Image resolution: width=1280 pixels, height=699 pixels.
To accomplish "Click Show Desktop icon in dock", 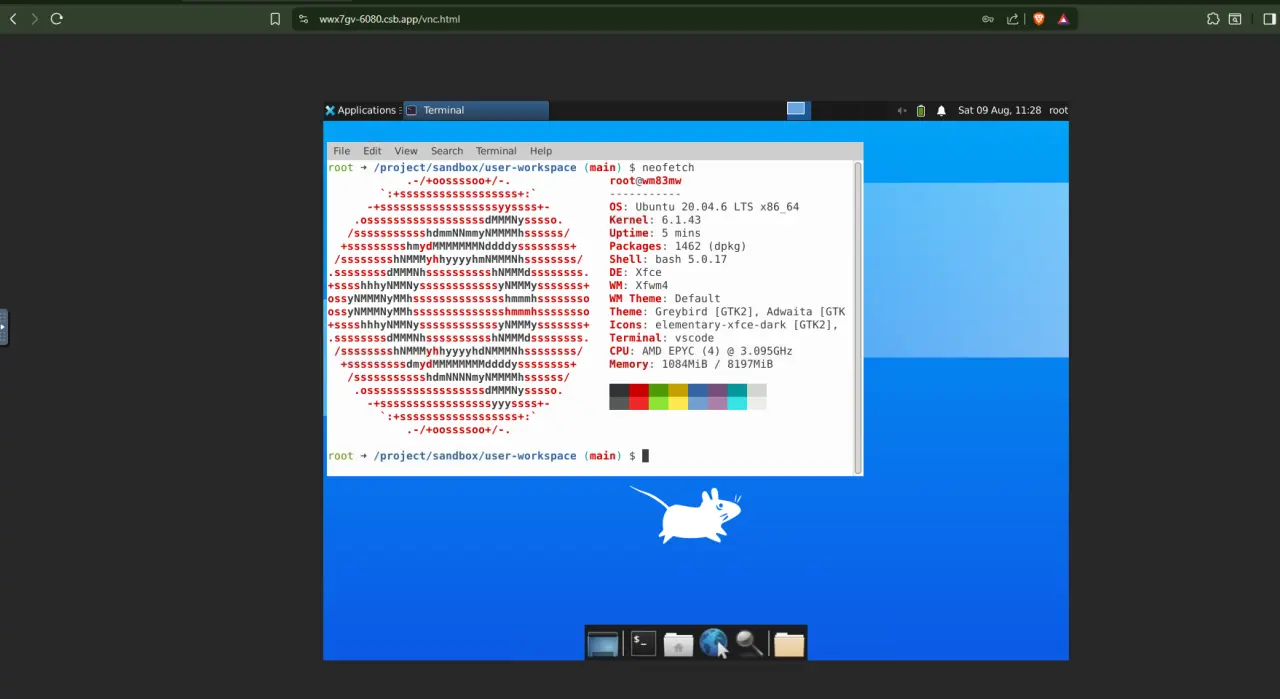I will [603, 643].
